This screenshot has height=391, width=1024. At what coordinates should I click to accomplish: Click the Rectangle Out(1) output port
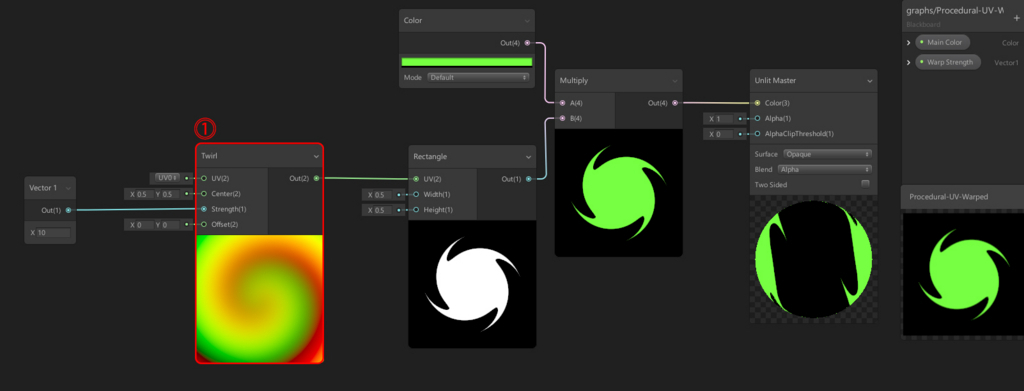[x=528, y=178]
